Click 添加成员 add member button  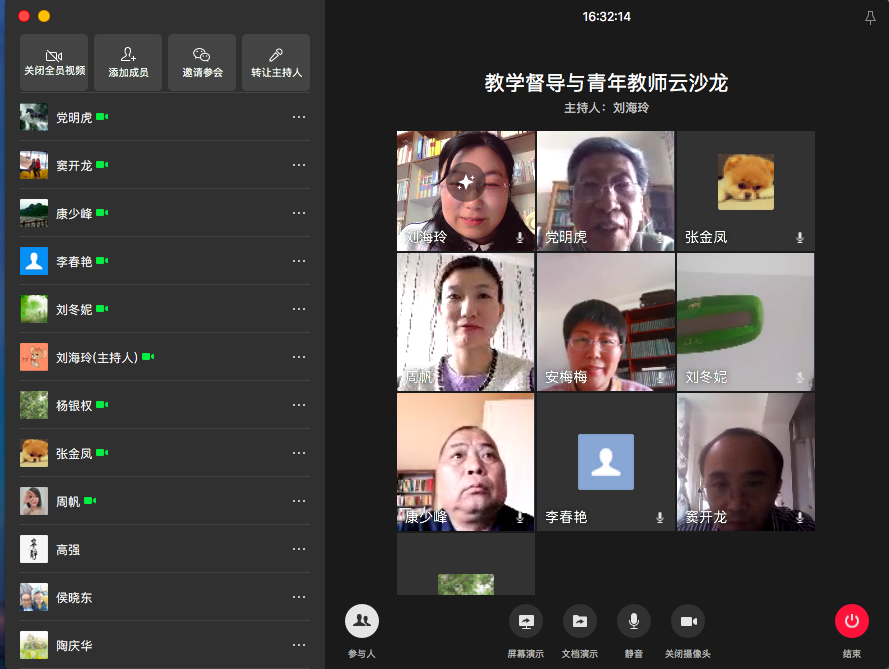[x=128, y=63]
